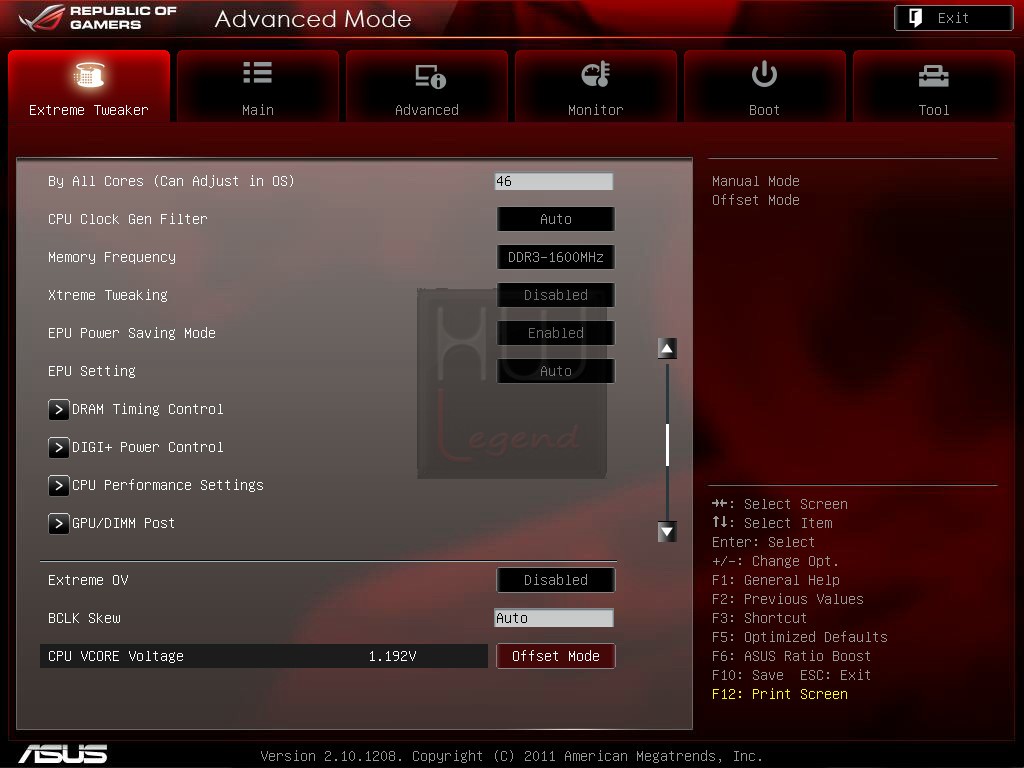Click the F6: ASUS Ratio Boost hint
This screenshot has height=768, width=1024.
792,656
